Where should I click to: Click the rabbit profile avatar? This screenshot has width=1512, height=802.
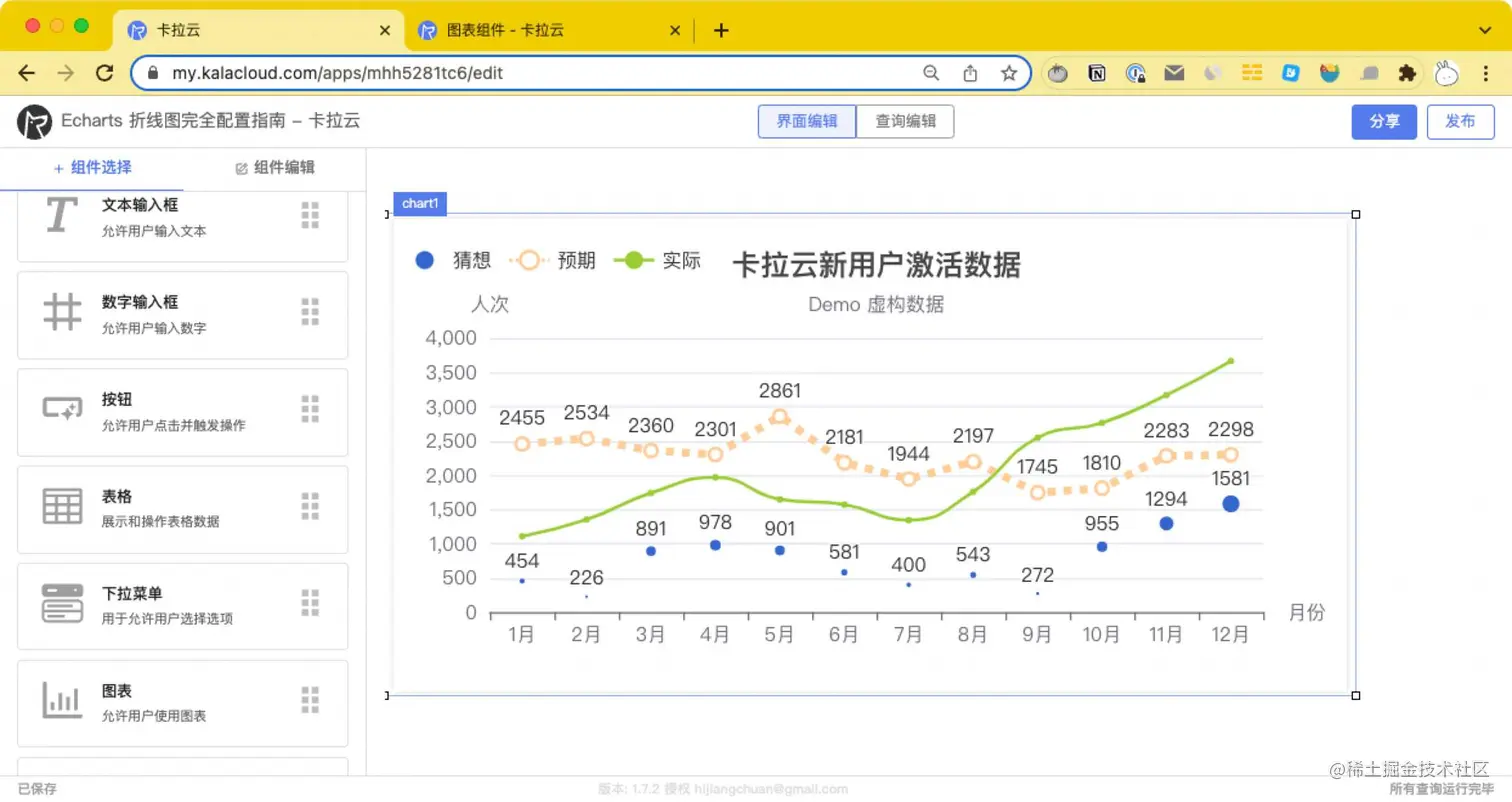tap(1446, 73)
